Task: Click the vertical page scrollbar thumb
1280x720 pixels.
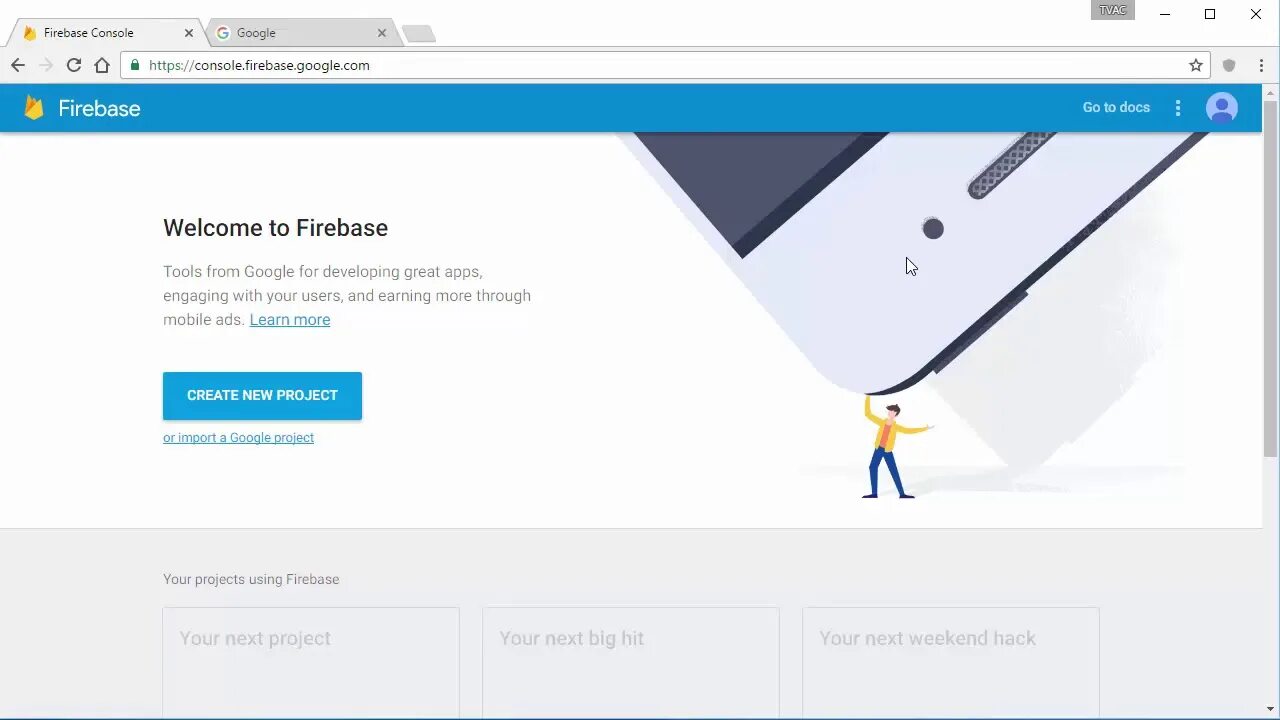Action: (1271, 278)
